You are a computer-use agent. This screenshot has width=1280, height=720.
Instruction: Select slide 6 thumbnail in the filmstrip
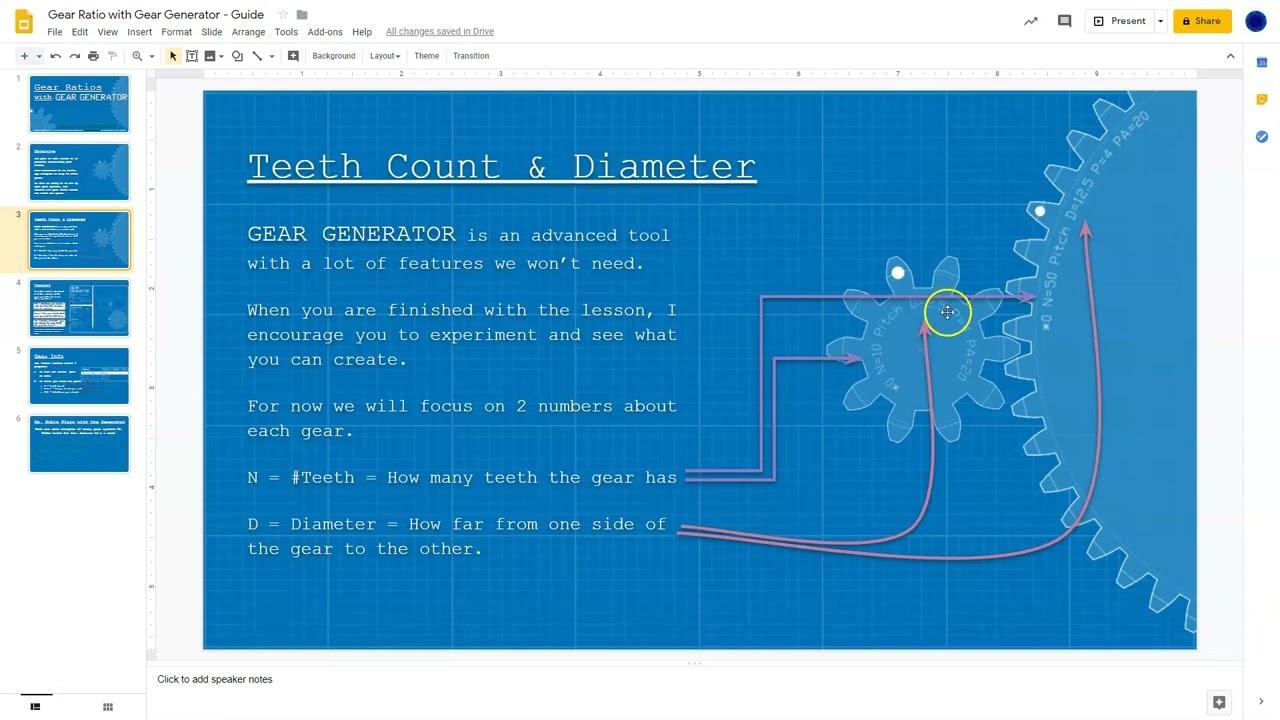click(x=79, y=444)
